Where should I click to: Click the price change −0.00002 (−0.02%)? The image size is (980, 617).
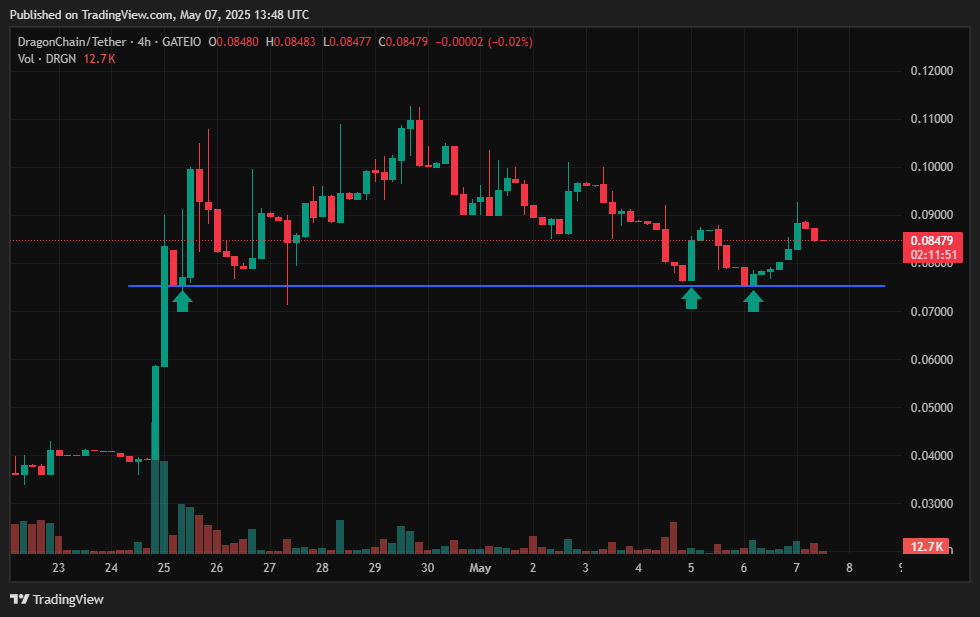click(484, 42)
